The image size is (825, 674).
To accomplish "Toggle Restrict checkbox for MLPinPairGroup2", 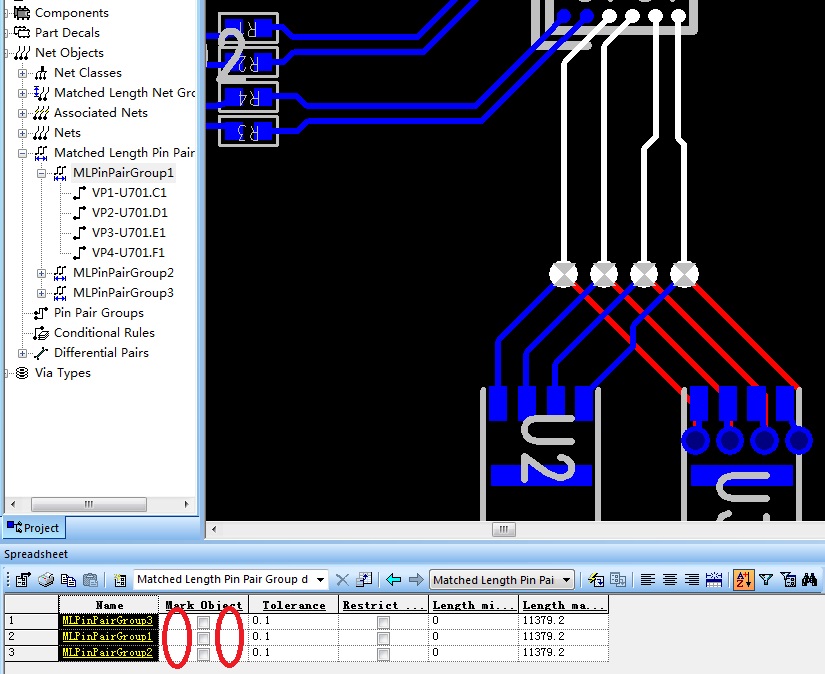I will (383, 653).
